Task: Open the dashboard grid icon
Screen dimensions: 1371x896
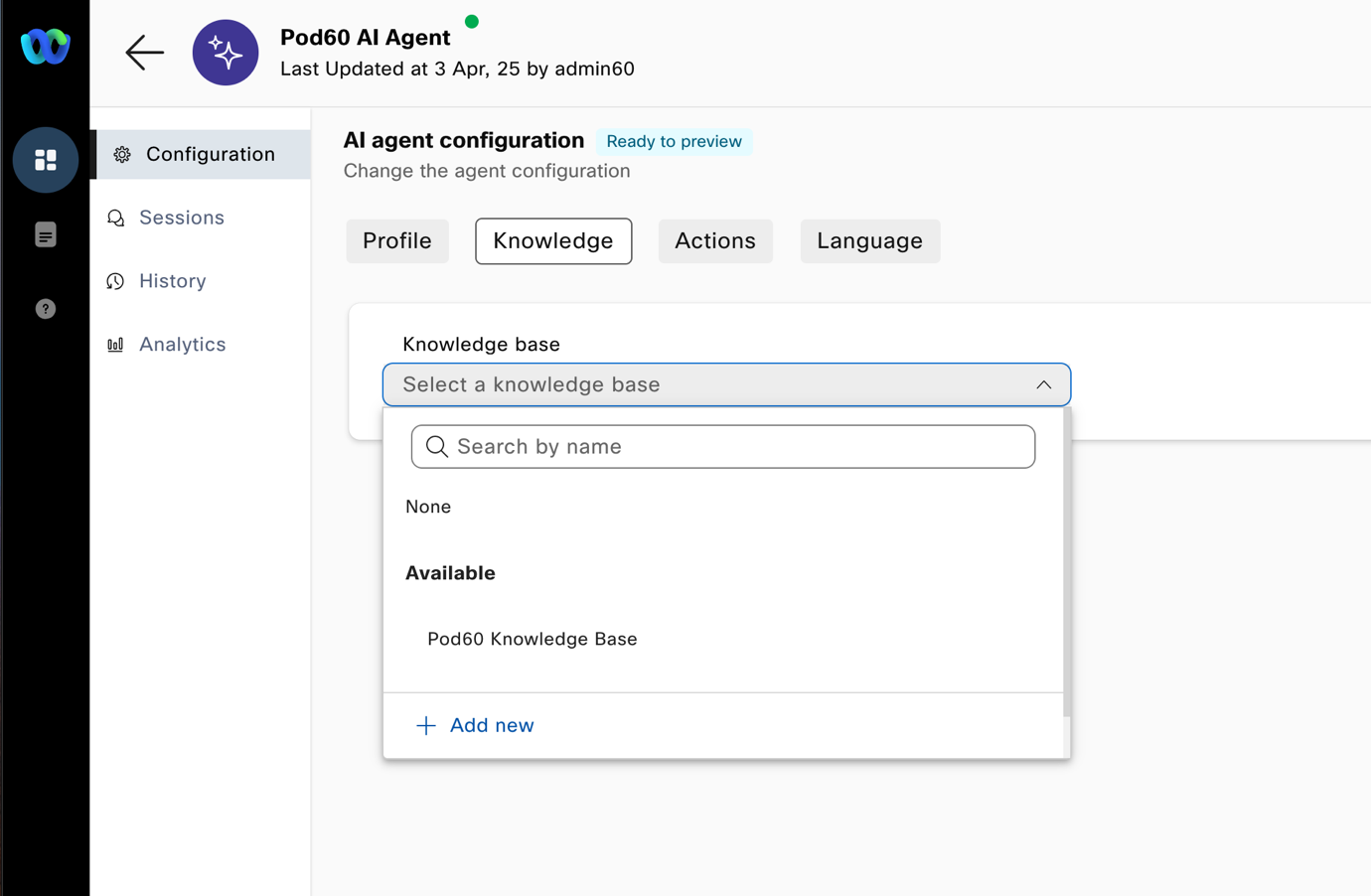Action: tap(46, 160)
